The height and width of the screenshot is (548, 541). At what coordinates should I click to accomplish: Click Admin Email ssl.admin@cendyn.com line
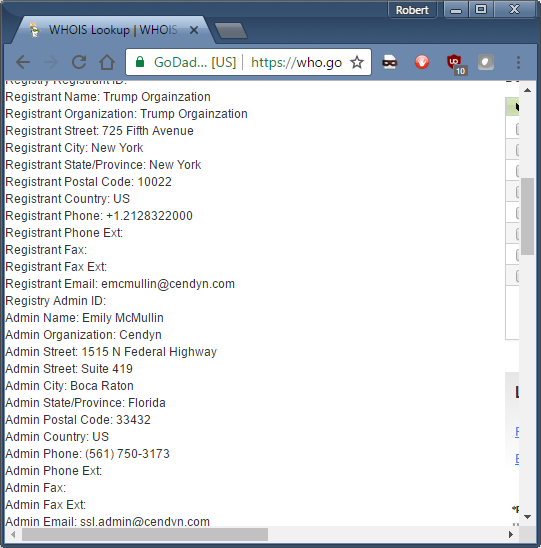107,521
